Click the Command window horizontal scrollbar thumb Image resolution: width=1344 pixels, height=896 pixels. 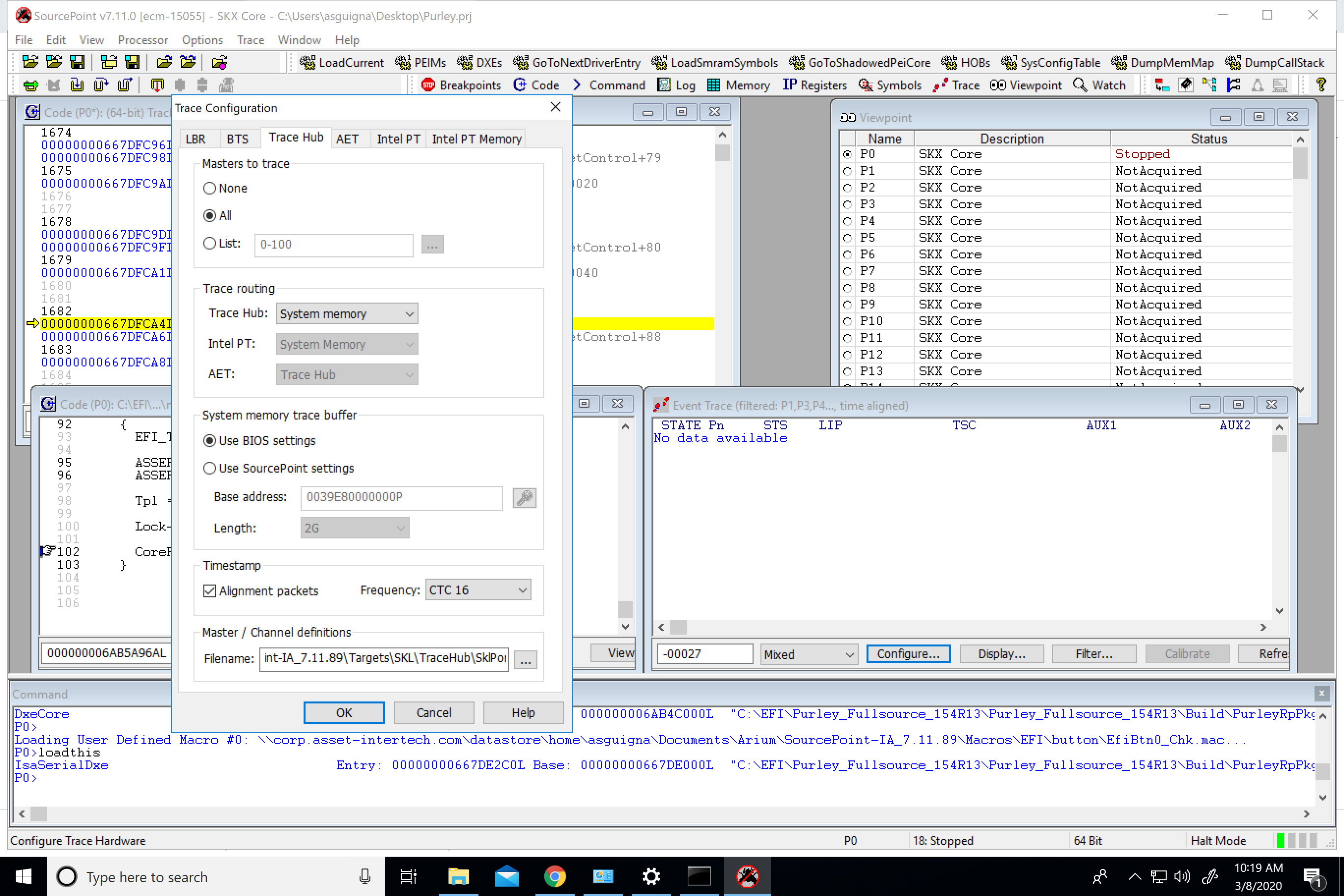[39, 813]
